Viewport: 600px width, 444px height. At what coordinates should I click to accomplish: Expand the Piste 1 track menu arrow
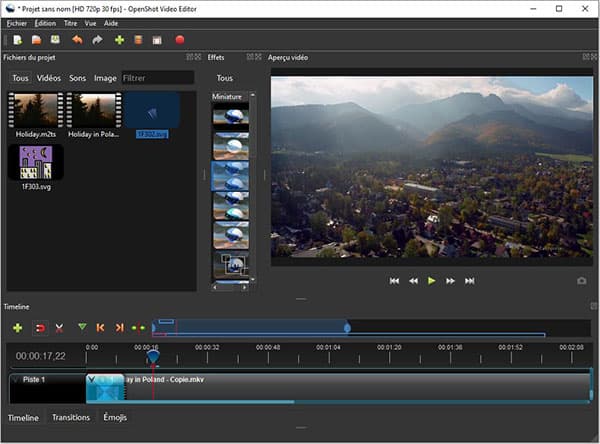pyautogui.click(x=14, y=381)
